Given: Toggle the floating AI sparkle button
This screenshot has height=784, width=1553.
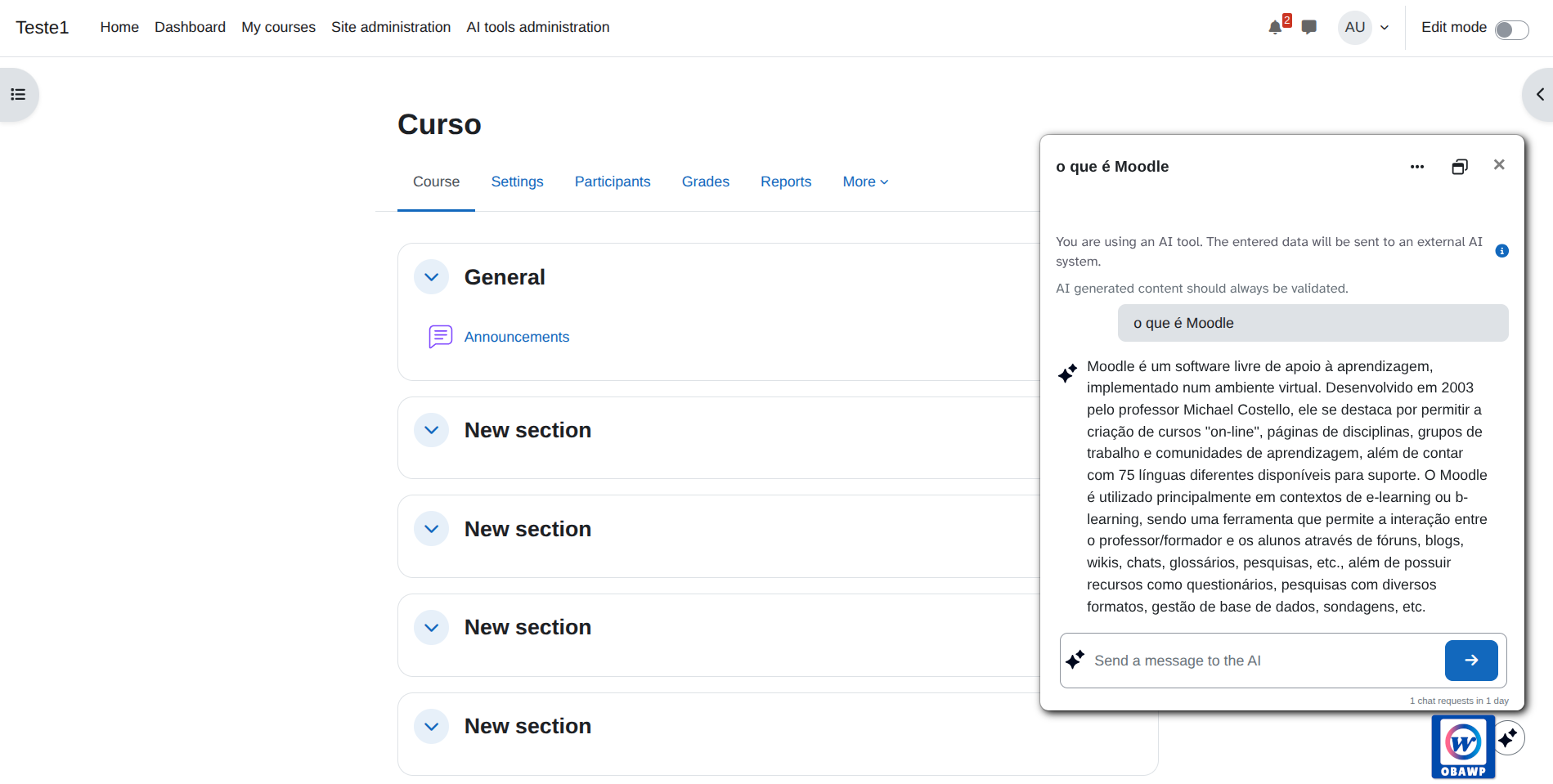Looking at the screenshot, I should pos(1509,738).
